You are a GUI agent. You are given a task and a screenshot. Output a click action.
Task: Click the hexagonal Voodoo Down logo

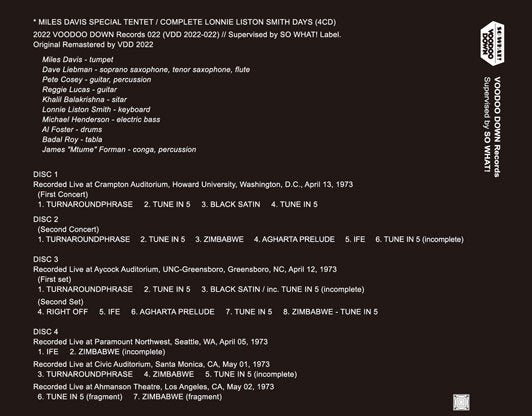pyautogui.click(x=492, y=43)
